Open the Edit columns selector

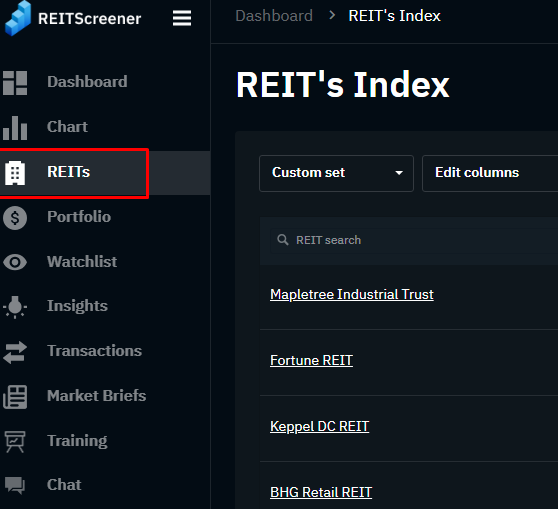tap(490, 173)
